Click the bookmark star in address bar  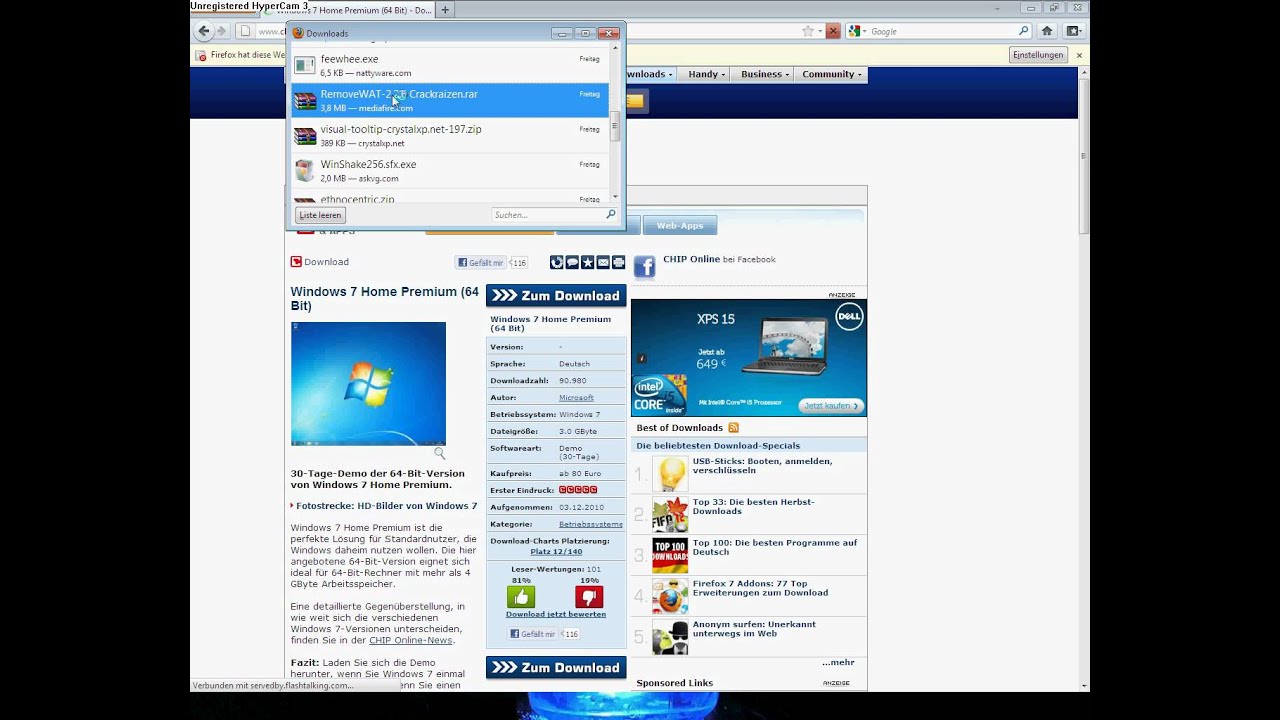coord(807,31)
